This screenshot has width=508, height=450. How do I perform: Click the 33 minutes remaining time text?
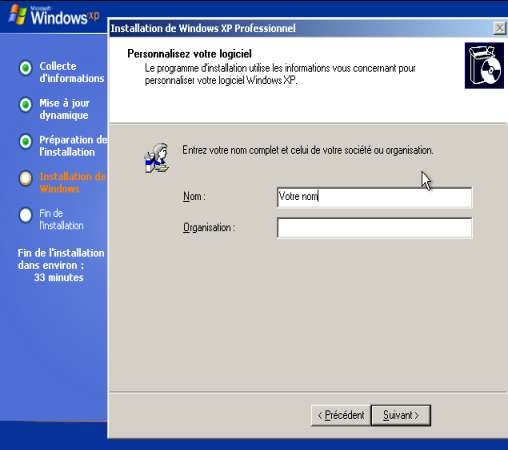coord(59,277)
